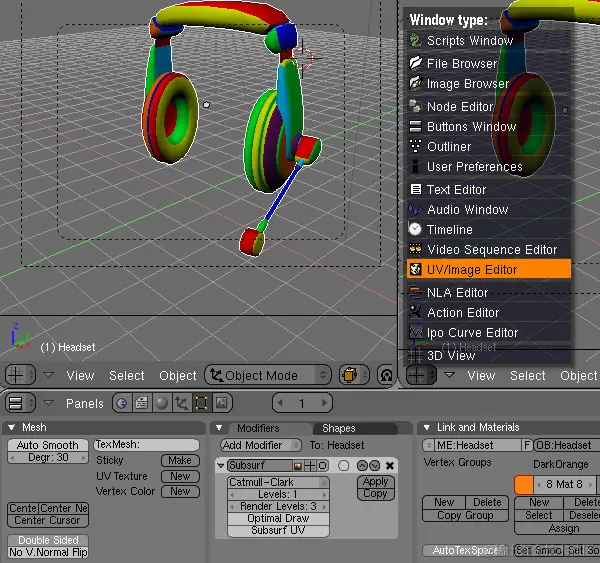The image size is (600, 563).
Task: Toggle Subsurf render-enable icon
Action: click(x=298, y=466)
